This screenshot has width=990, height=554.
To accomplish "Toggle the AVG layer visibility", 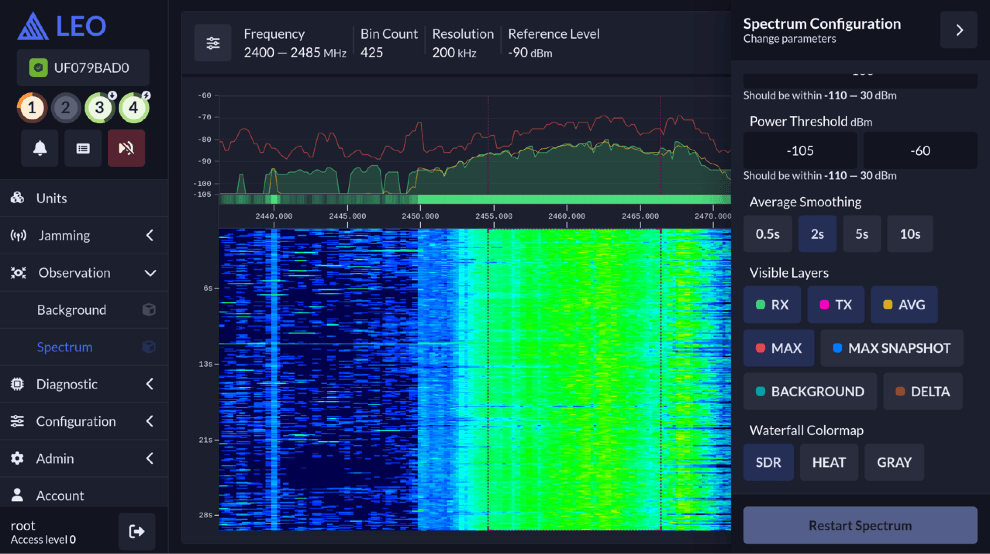I will point(904,304).
